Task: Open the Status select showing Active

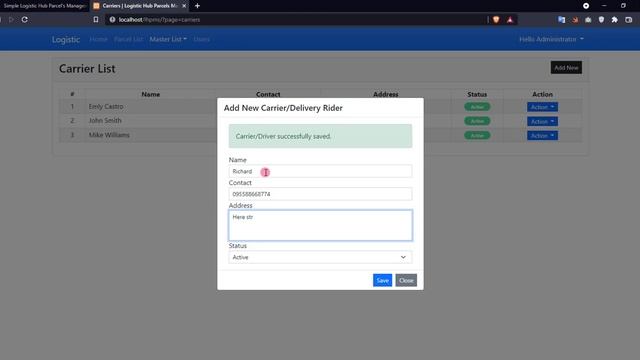Action: 320,257
